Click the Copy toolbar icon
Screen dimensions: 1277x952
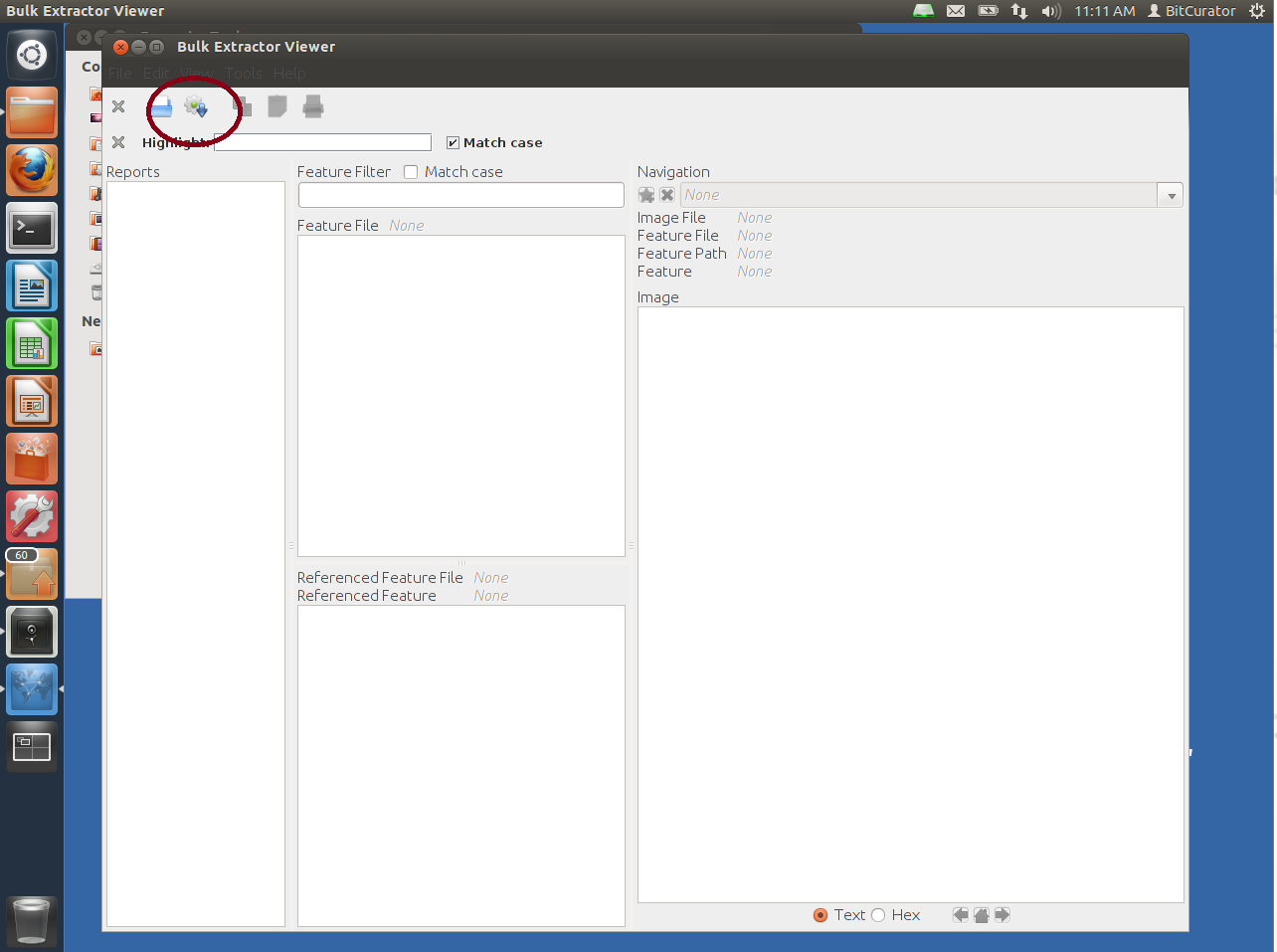(x=242, y=106)
